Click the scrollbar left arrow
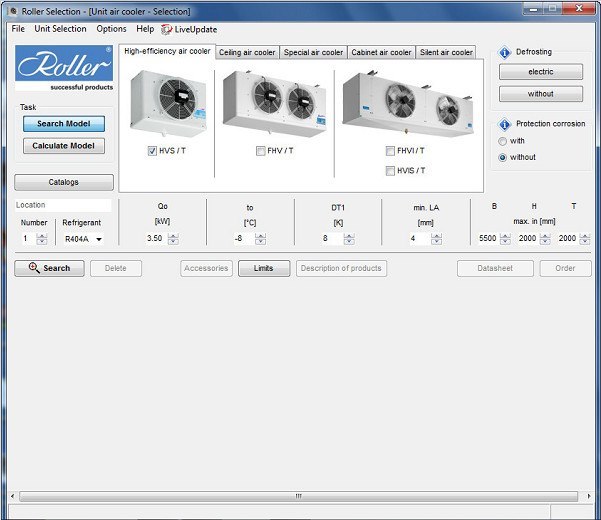 (x=13, y=496)
